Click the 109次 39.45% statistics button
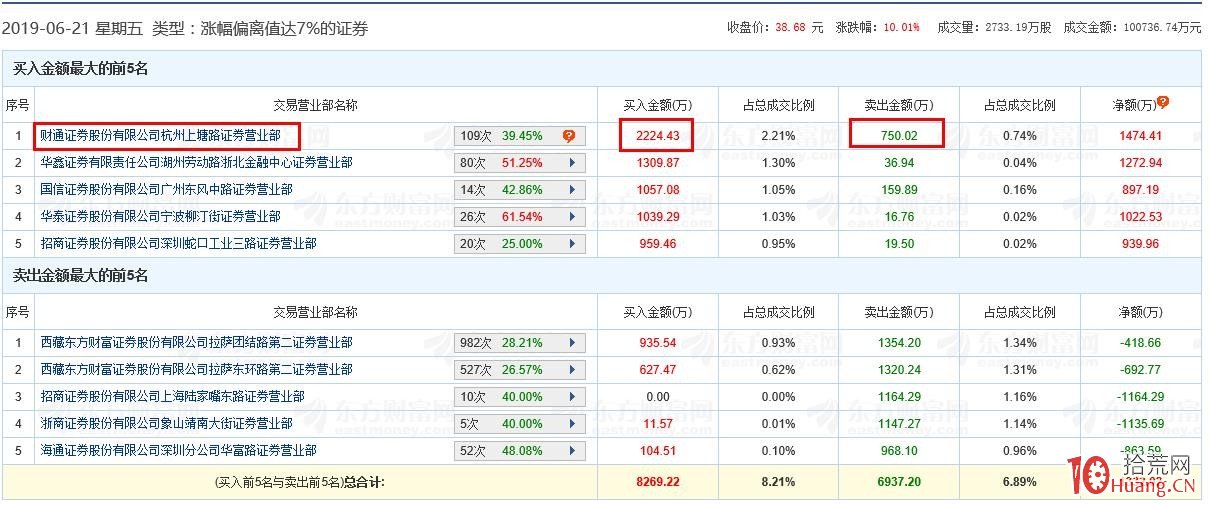This screenshot has height=505, width=1209. (x=519, y=136)
